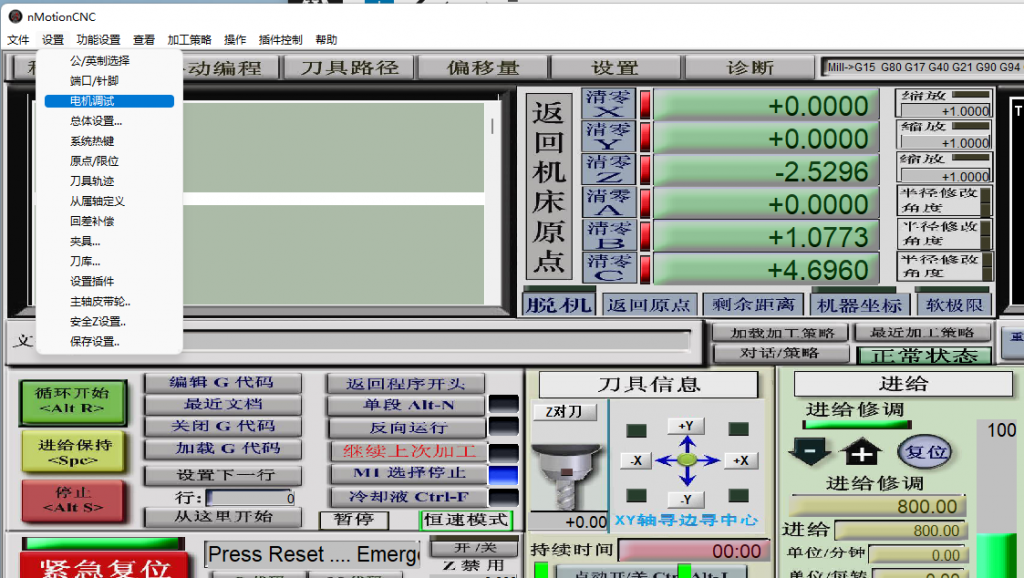Switch to the 偏移量 tab
The image size is (1024, 578).
click(483, 67)
